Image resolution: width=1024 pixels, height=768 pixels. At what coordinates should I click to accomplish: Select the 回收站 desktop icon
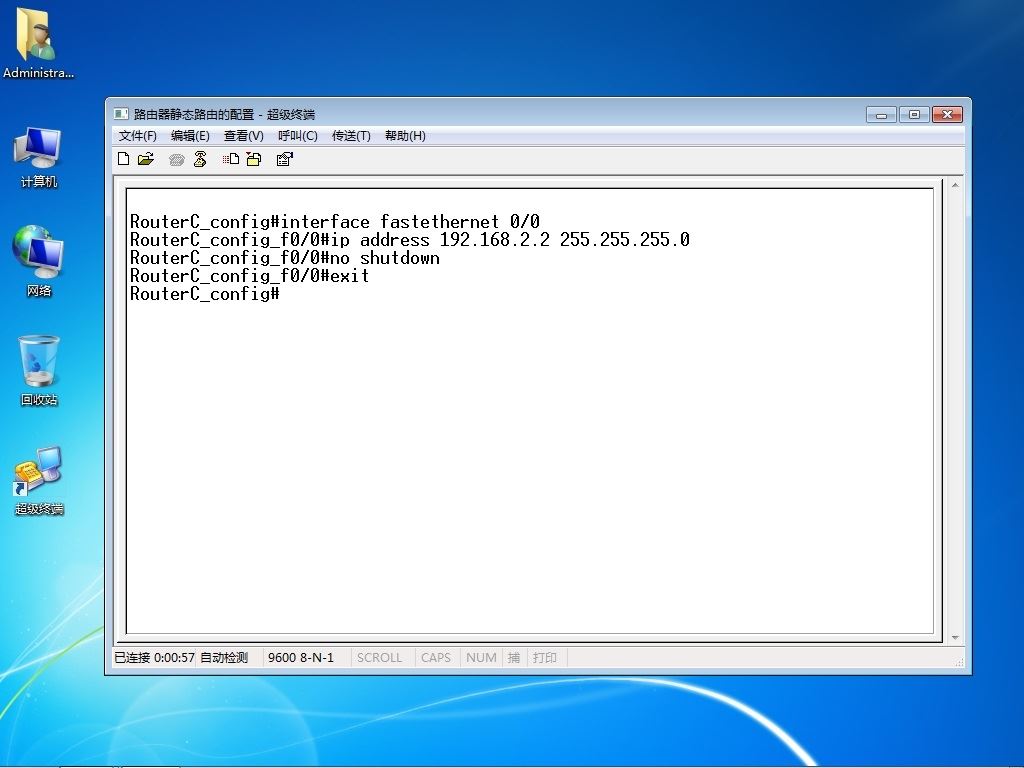(38, 371)
